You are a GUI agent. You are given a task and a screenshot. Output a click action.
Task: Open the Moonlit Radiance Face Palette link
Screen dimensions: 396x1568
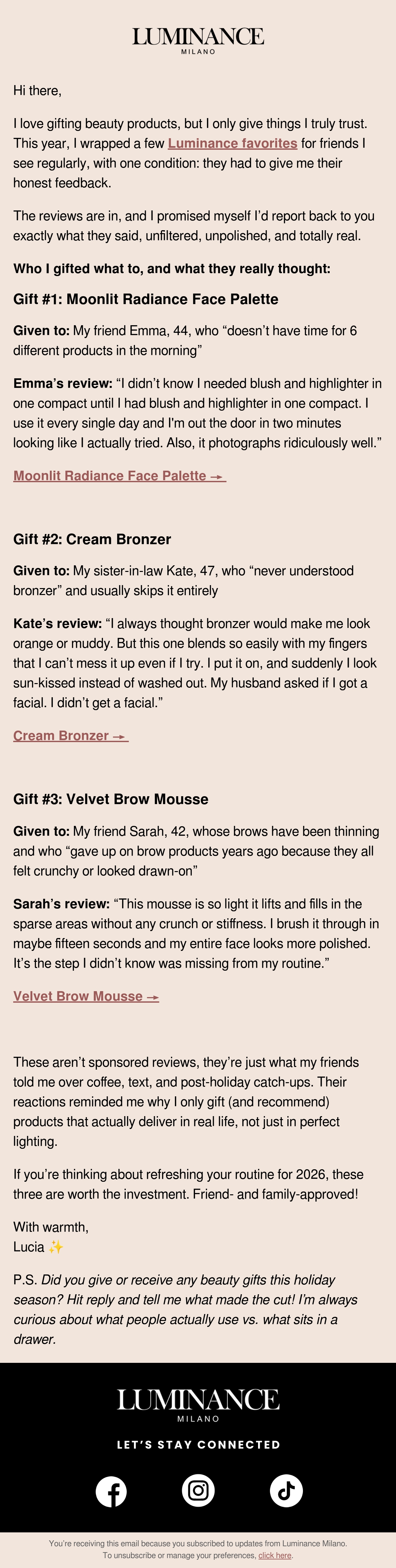tap(119, 475)
